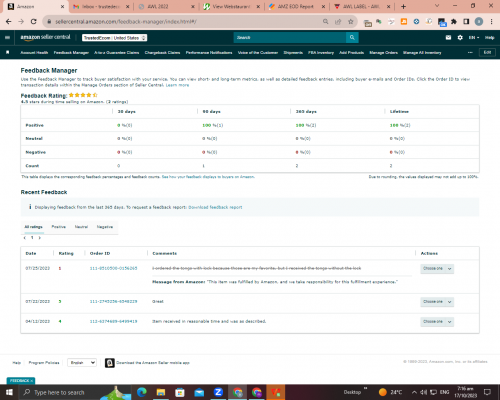500x400 pixels.
Task: Click the Amazon Seller Central logo
Action: click(45, 37)
